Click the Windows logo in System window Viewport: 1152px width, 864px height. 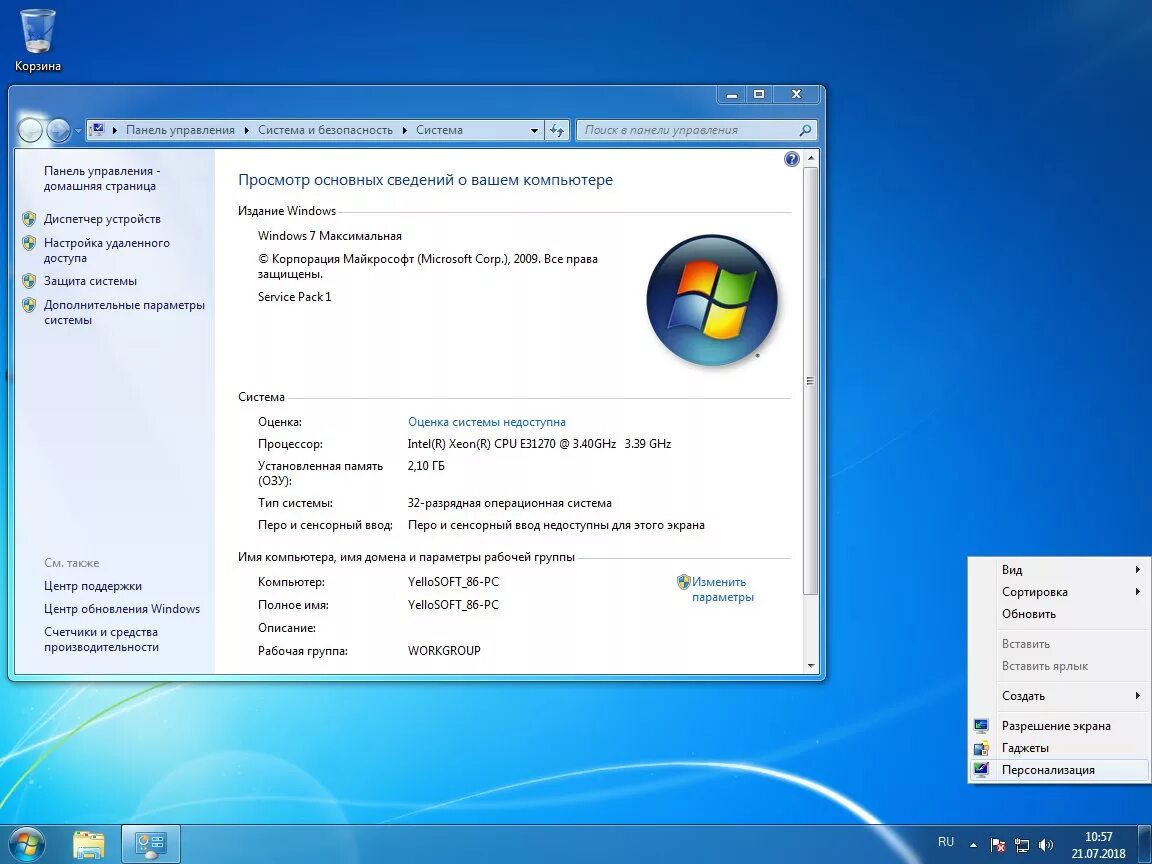pos(711,299)
